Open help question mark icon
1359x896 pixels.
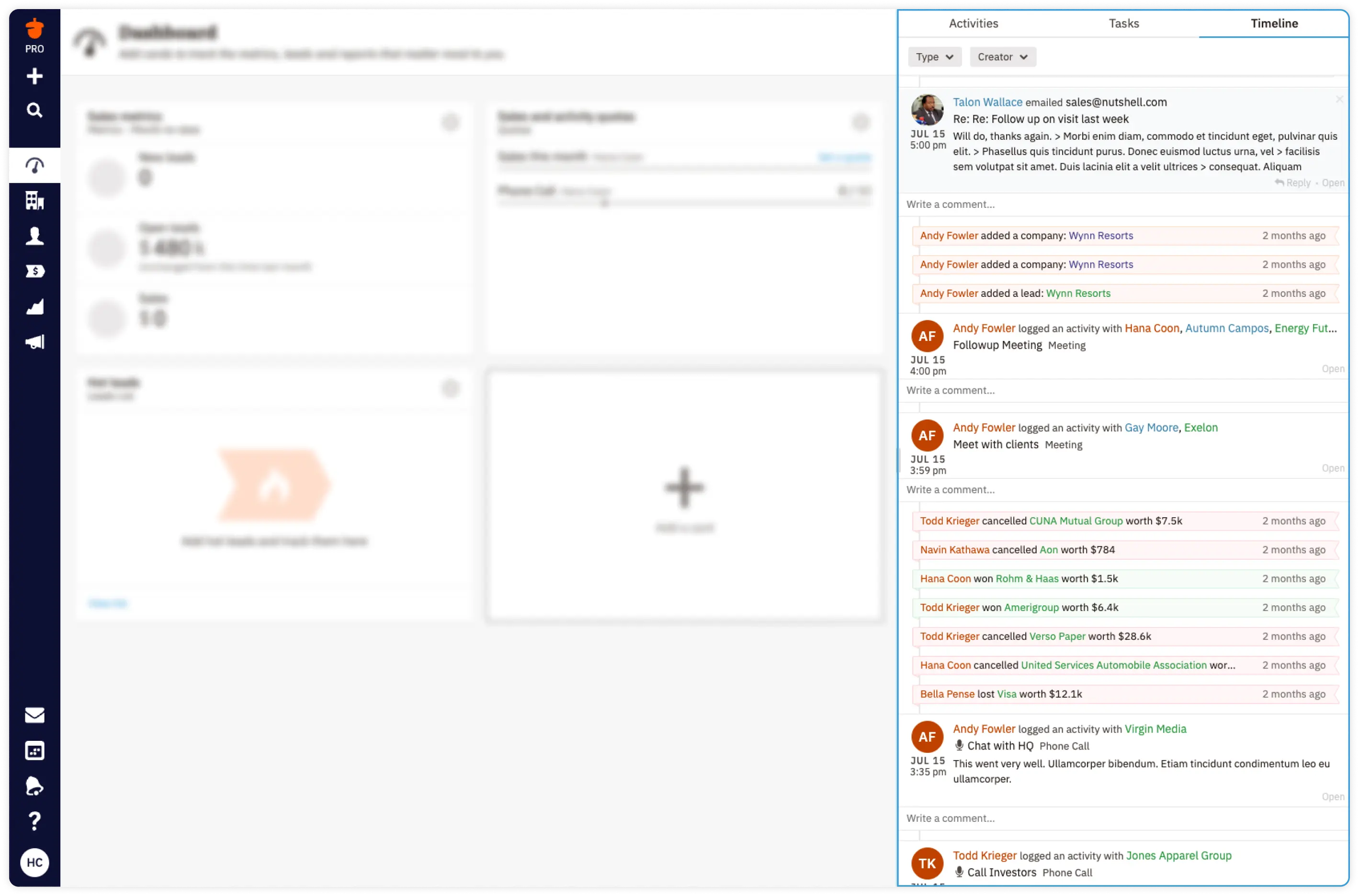(x=34, y=821)
